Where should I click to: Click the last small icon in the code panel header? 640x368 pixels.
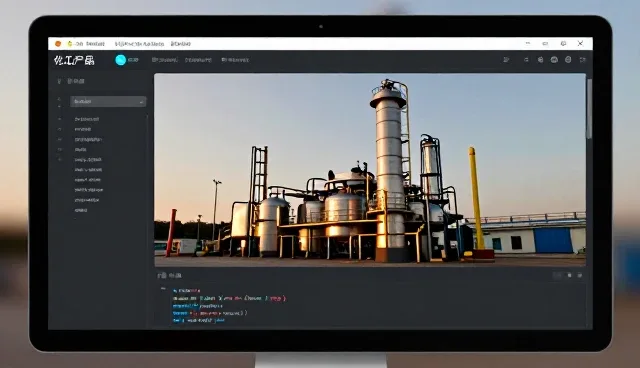click(x=580, y=276)
